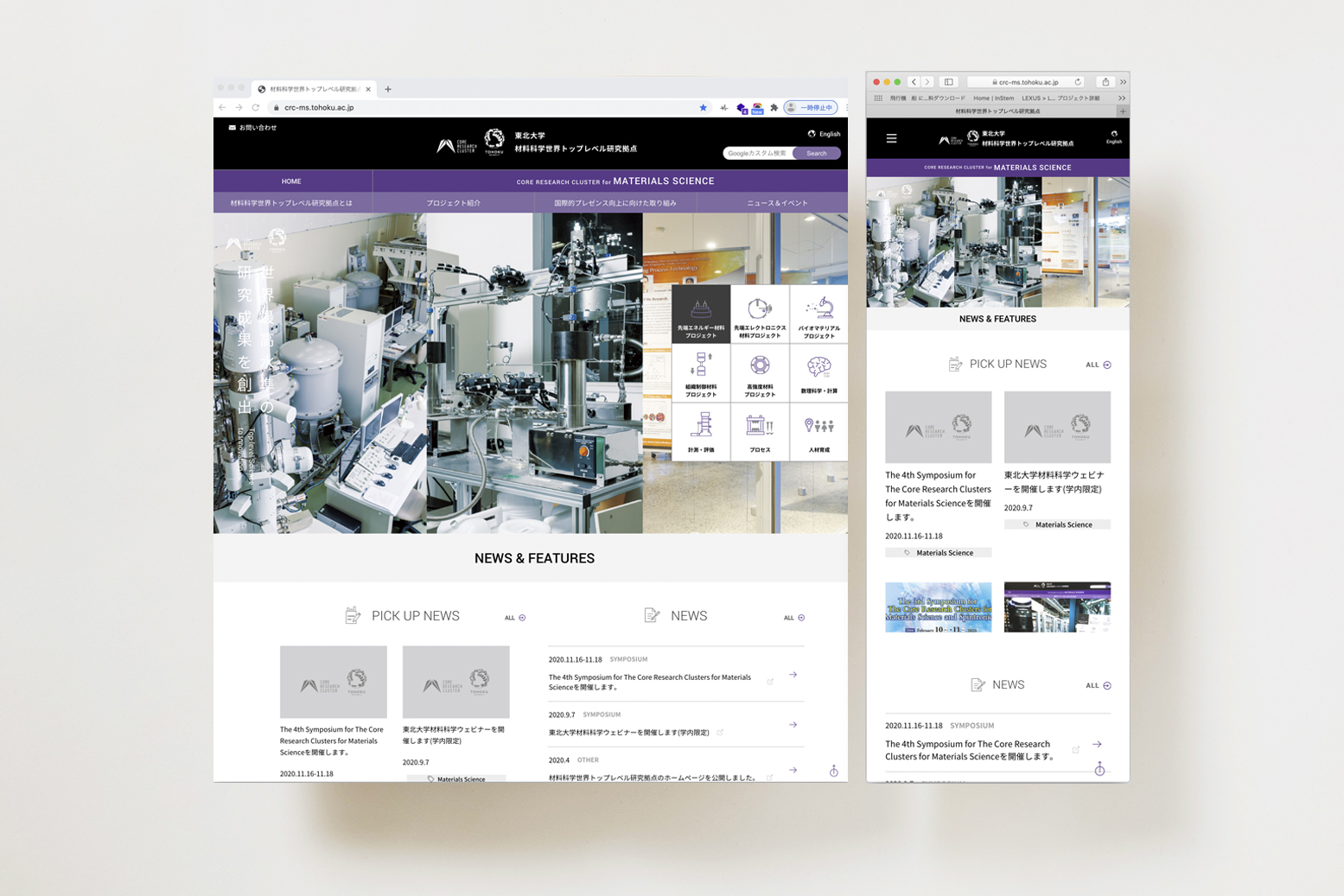Screen dimensions: 1344x896
Task: View ALL news in Chrome window
Action: click(x=794, y=618)
